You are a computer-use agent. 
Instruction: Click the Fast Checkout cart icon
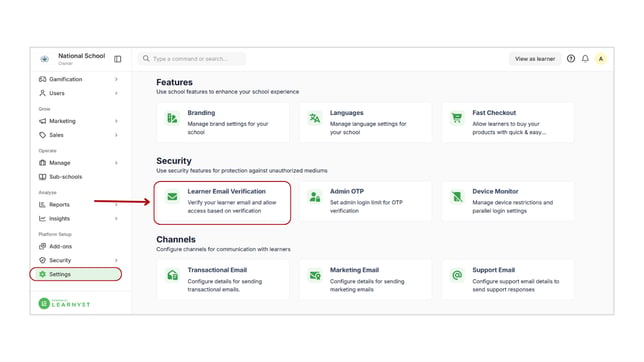pyautogui.click(x=457, y=118)
